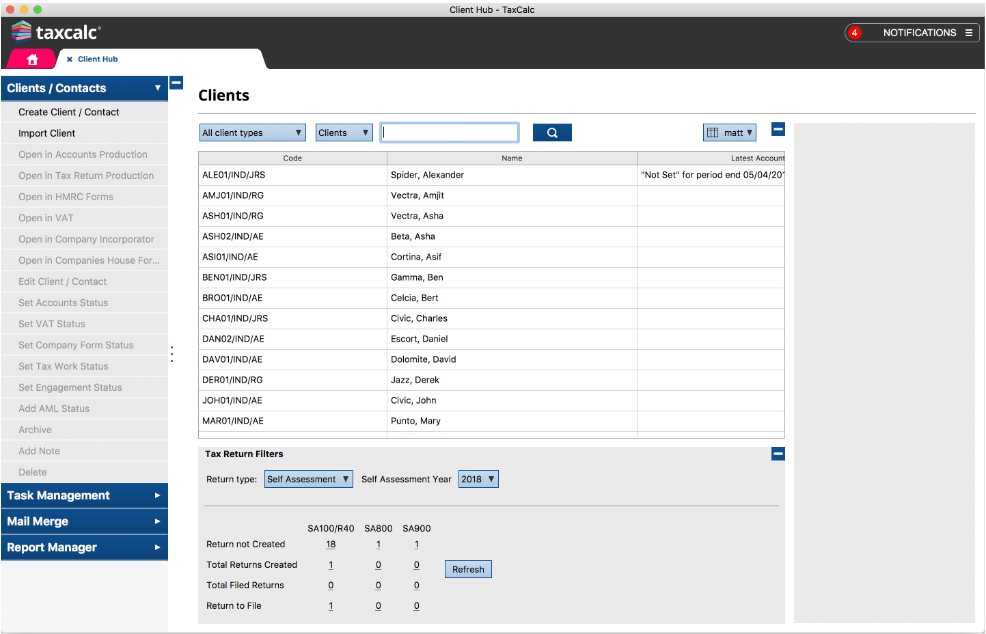Click the red Home tab icon
The height and width of the screenshot is (634, 986).
pos(32,59)
